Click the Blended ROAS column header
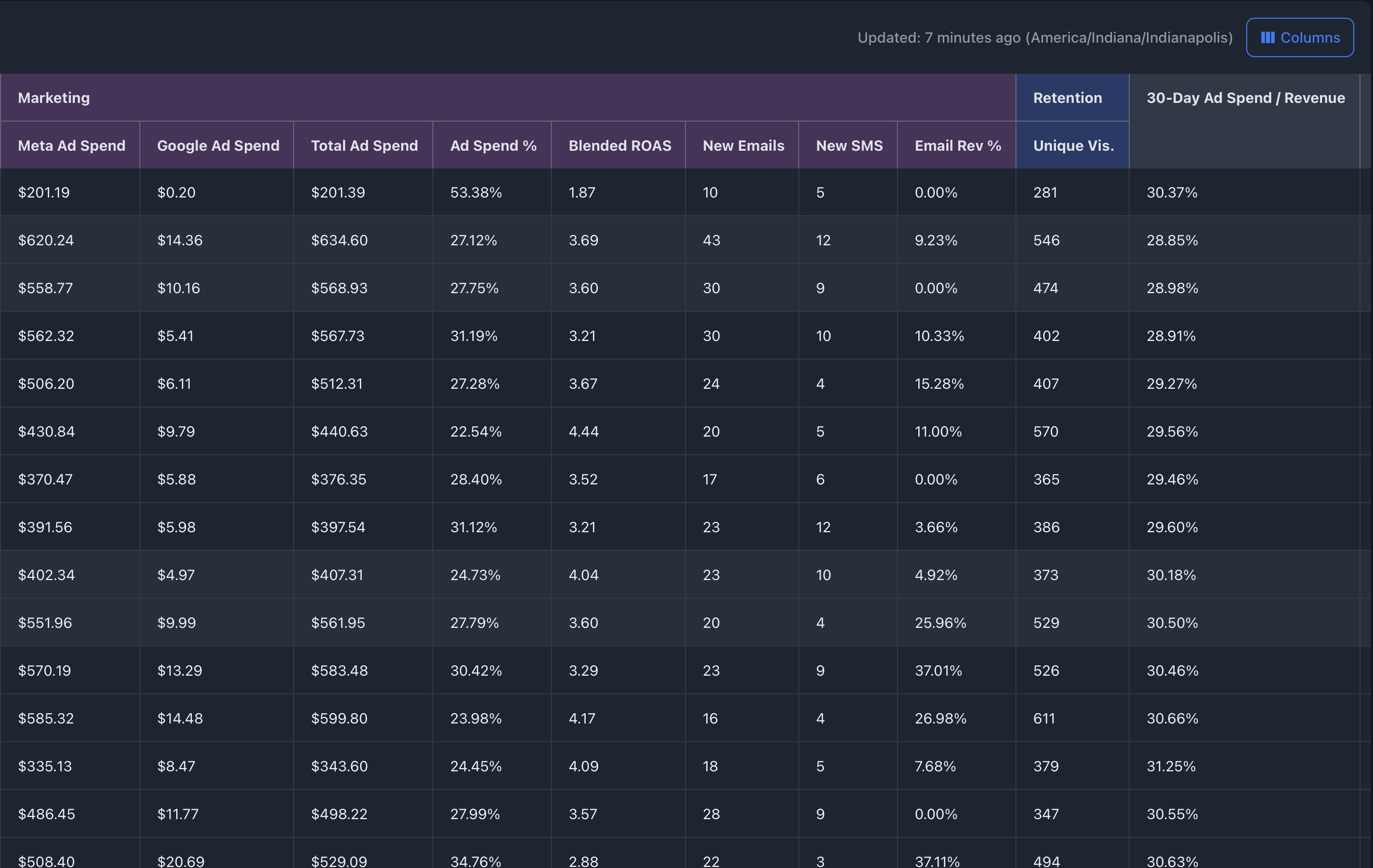This screenshot has width=1373, height=868. click(619, 146)
